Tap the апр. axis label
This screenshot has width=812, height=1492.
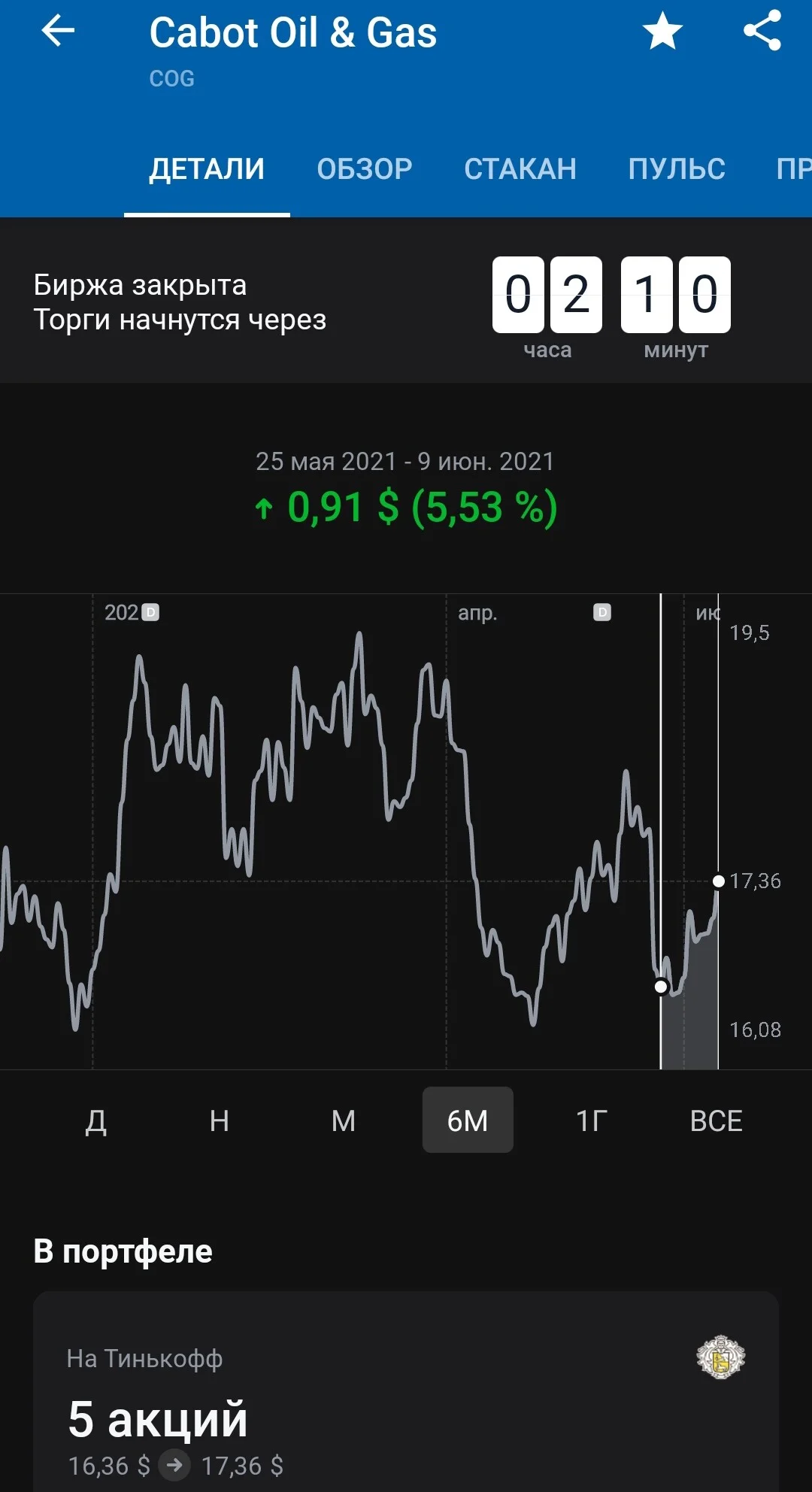[x=477, y=614]
